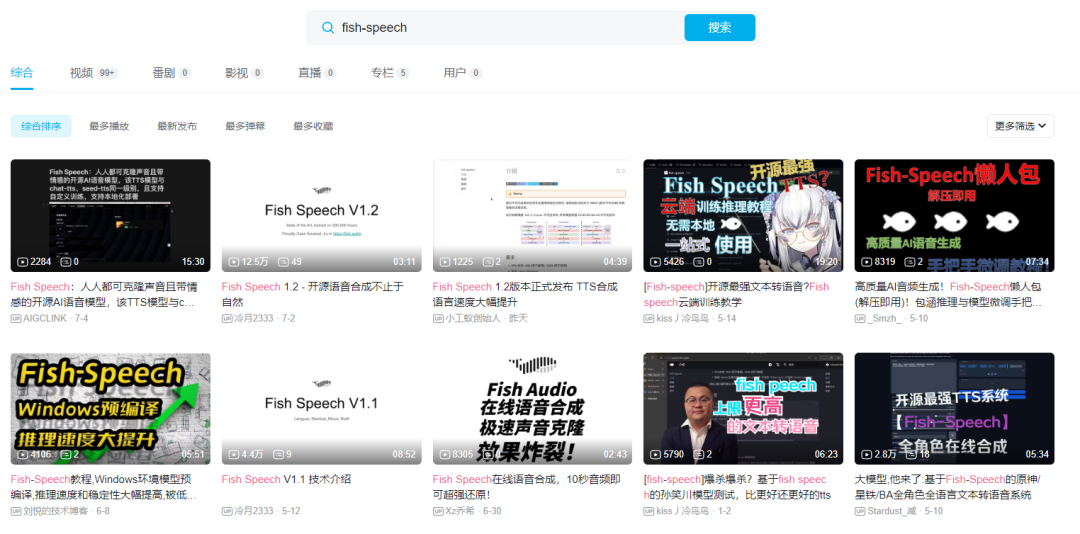Click play-count icon showing 12.5万
The height and width of the screenshot is (534, 1080).
tap(235, 262)
